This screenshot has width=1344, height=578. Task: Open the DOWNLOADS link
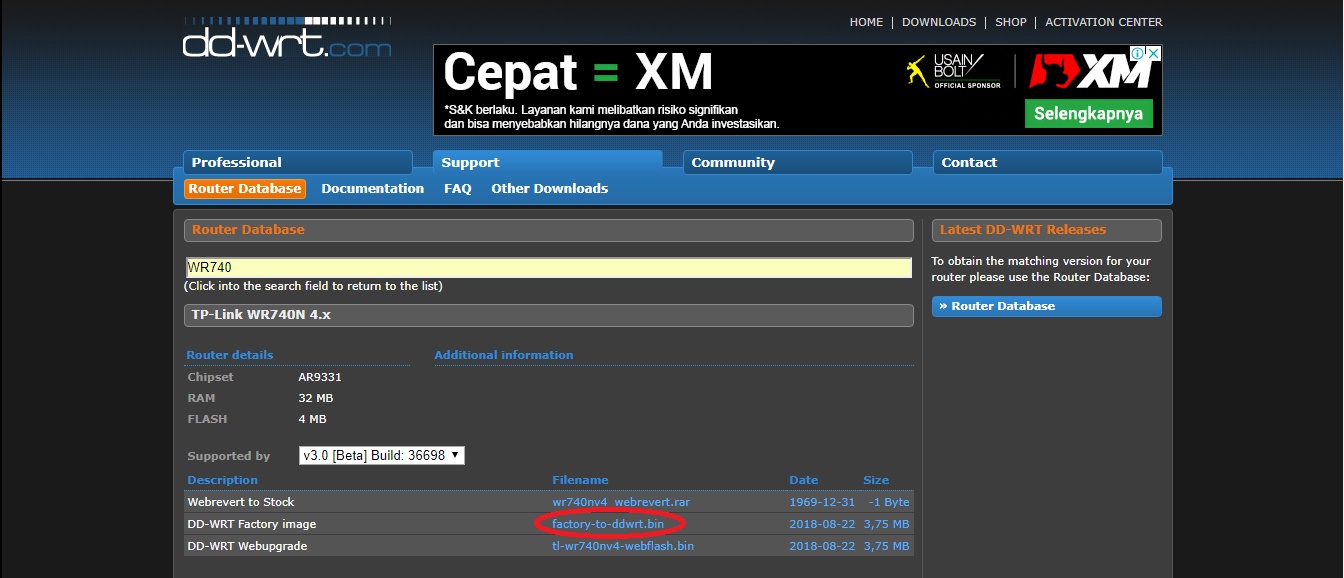click(939, 22)
